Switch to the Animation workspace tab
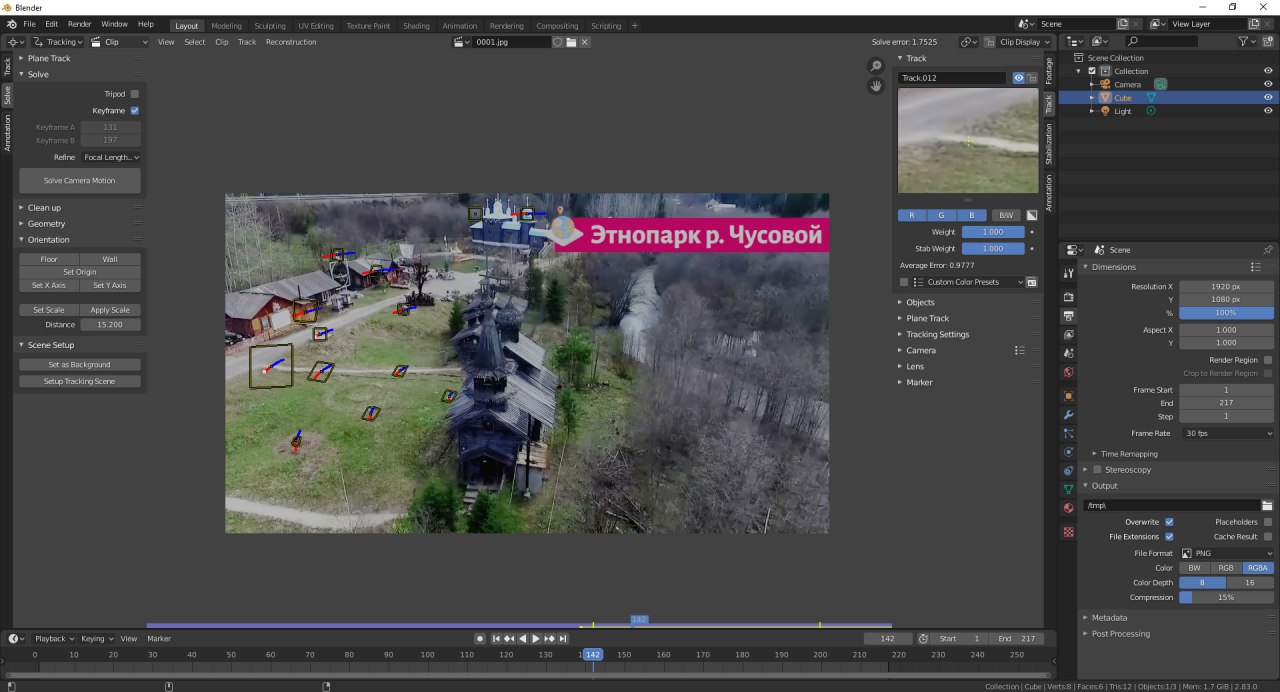 point(459,26)
